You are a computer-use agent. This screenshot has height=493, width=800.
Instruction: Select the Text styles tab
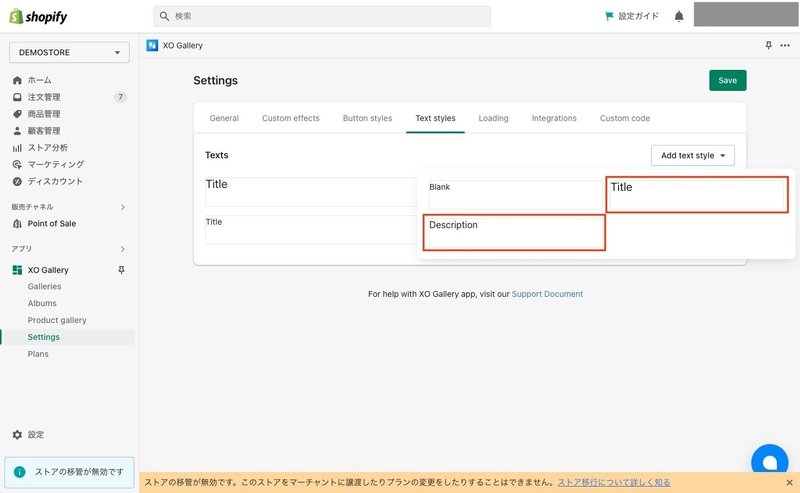click(435, 118)
